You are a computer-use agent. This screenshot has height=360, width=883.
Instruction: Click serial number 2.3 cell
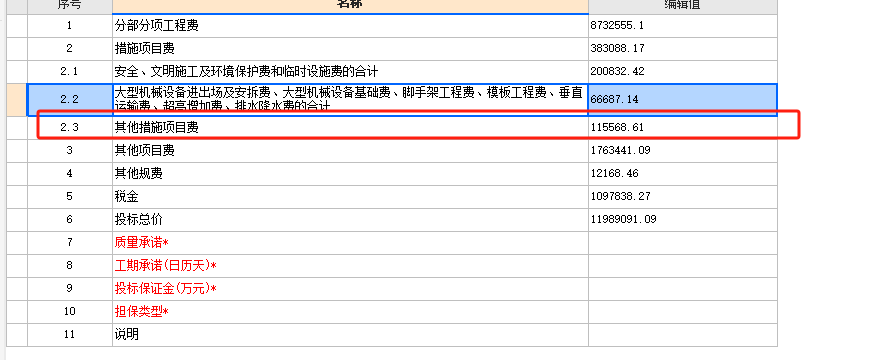click(x=70, y=127)
